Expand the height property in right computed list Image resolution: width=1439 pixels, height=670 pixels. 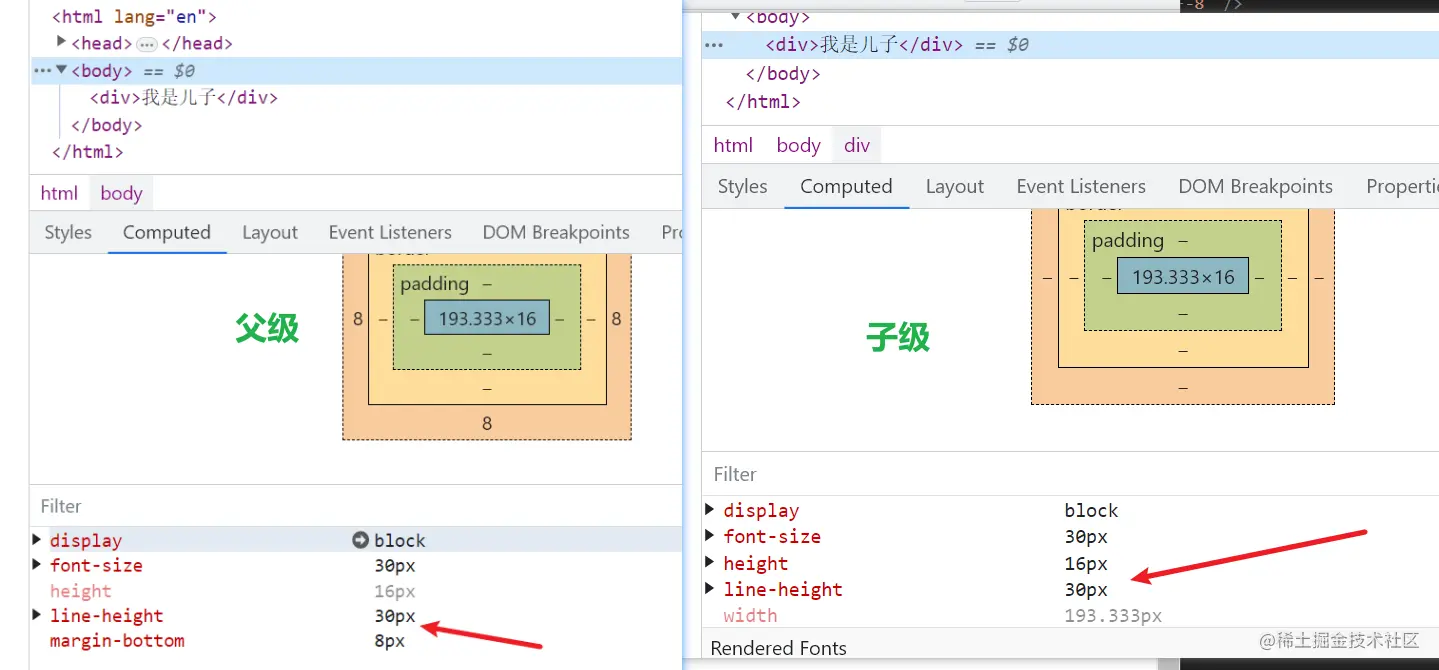[710, 563]
